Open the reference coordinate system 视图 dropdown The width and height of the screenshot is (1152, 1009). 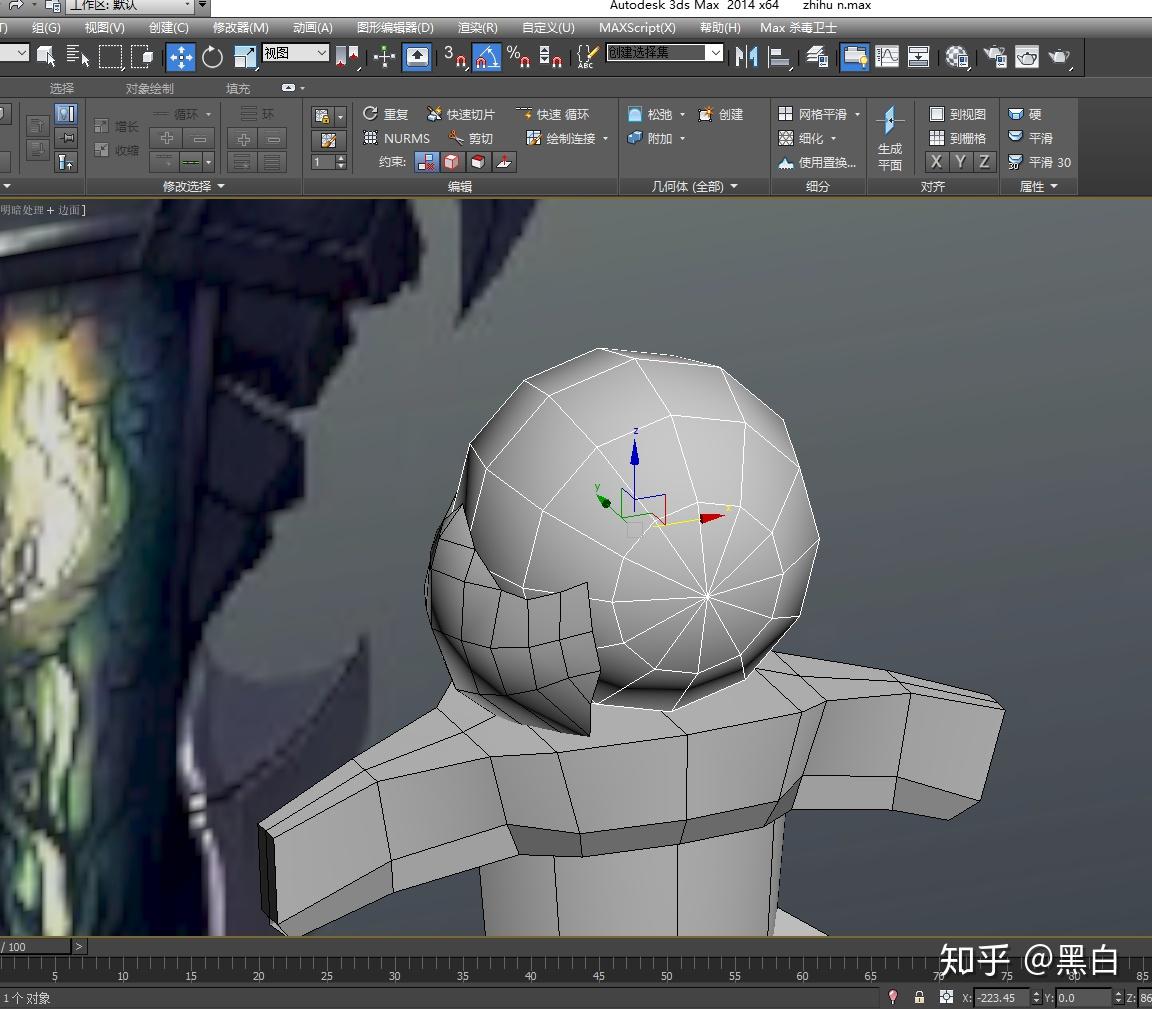[295, 53]
